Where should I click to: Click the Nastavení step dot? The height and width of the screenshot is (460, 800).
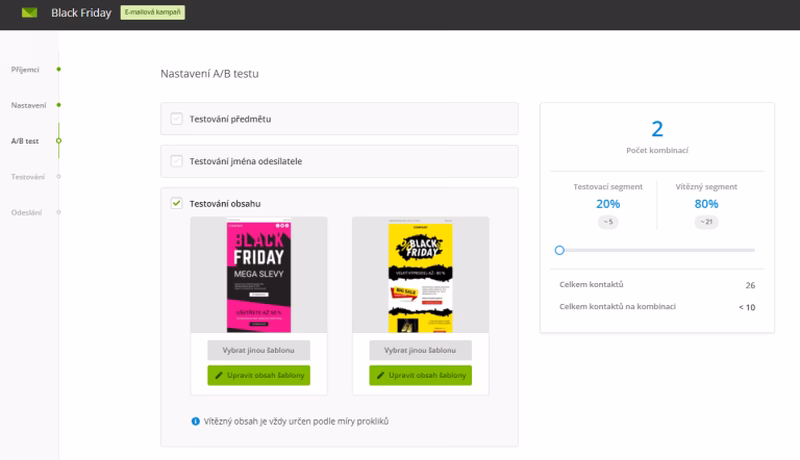coord(59,105)
